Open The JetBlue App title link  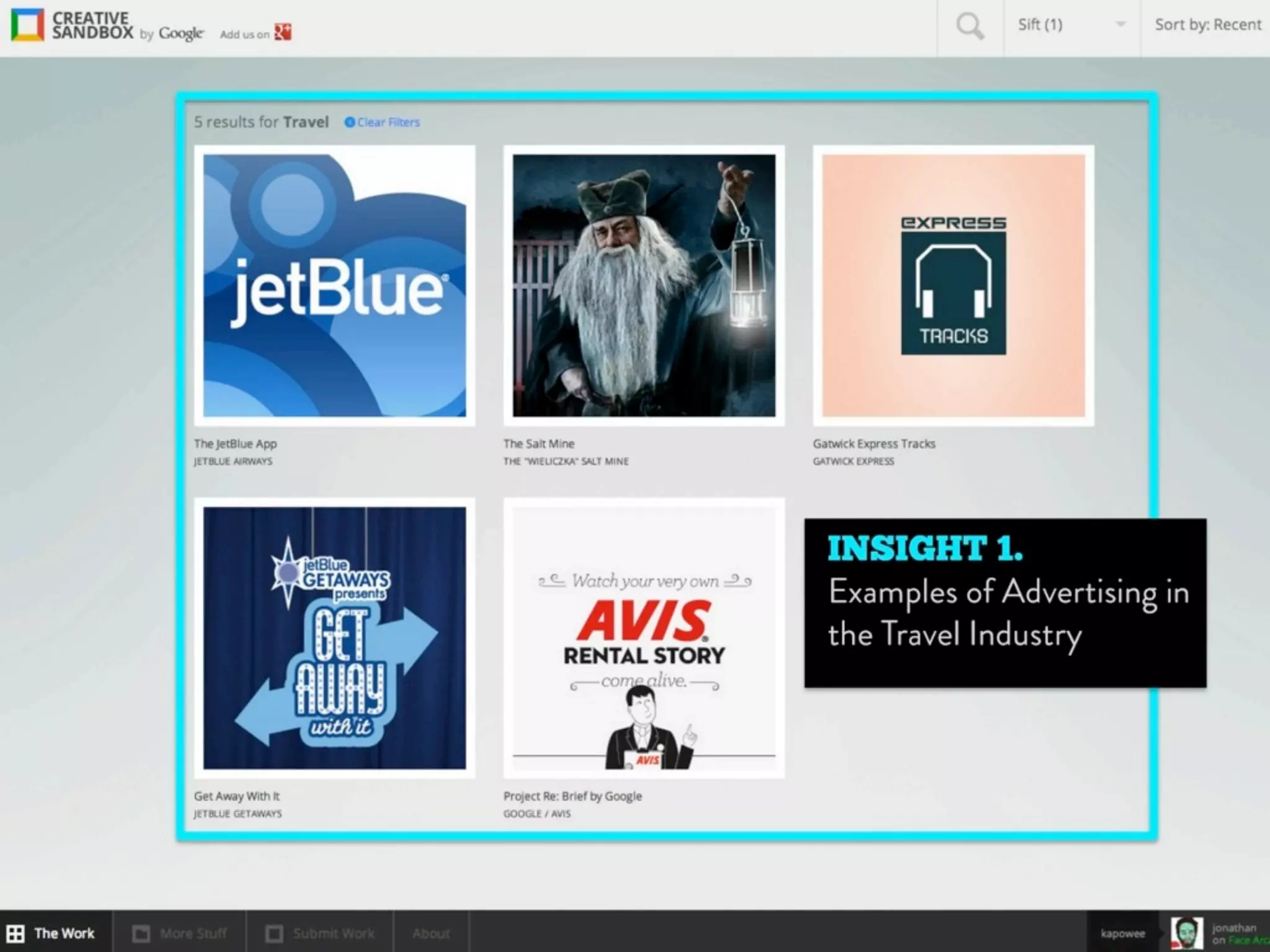(235, 444)
